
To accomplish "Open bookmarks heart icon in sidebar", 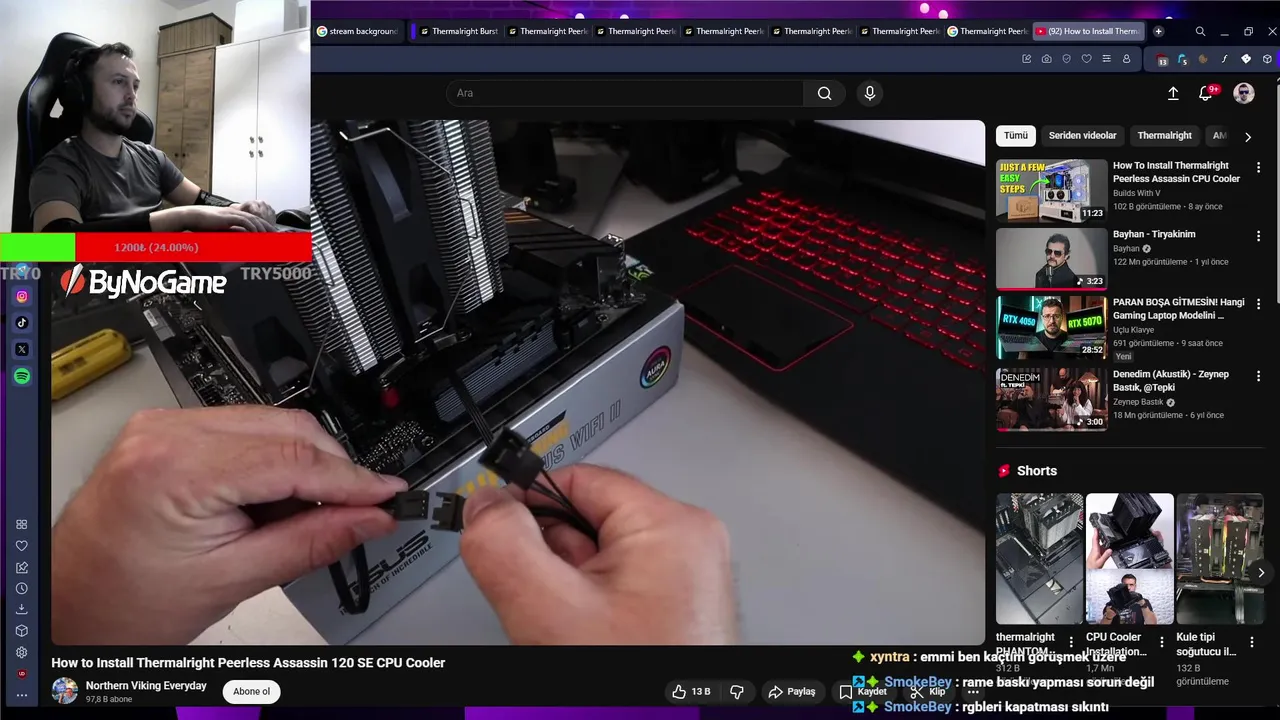I will pos(22,546).
